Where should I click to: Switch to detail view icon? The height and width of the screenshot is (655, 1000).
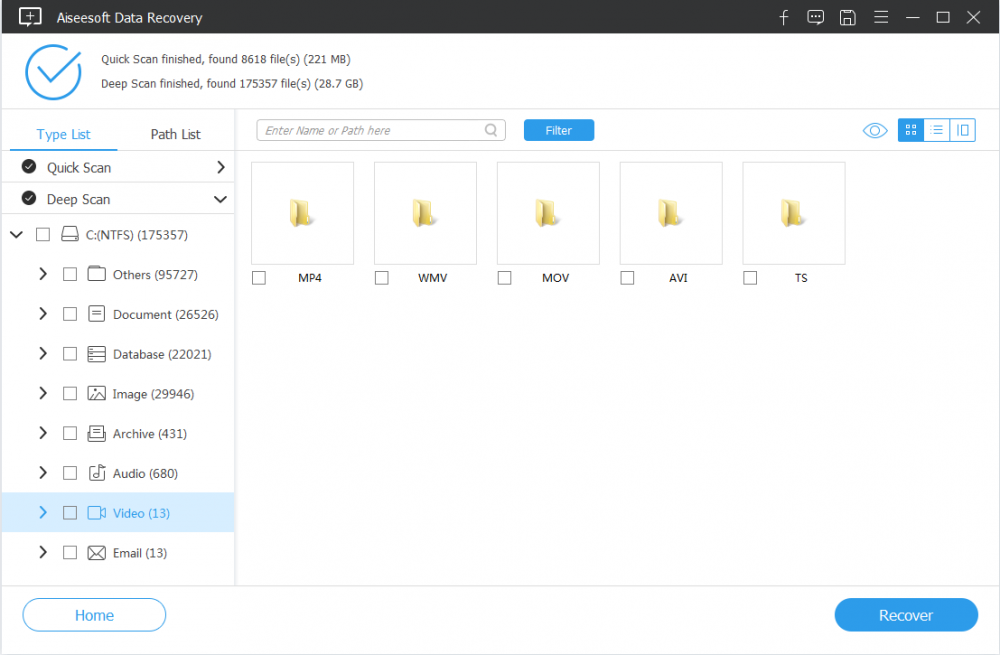point(963,130)
